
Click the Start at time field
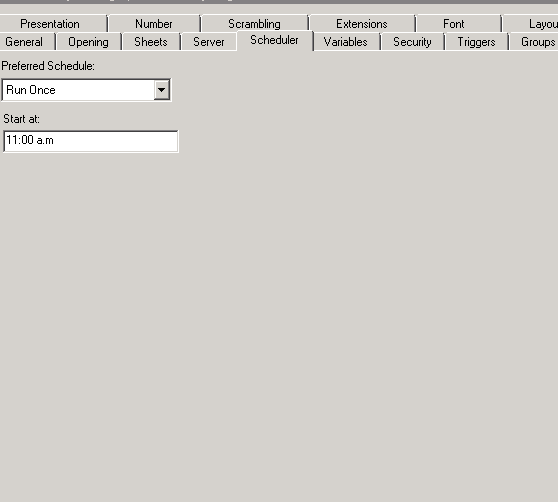[x=91, y=141]
